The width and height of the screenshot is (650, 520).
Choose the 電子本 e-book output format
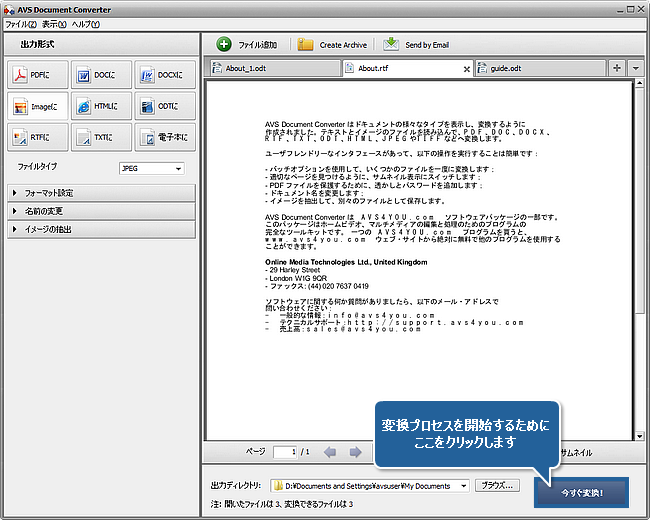165,137
